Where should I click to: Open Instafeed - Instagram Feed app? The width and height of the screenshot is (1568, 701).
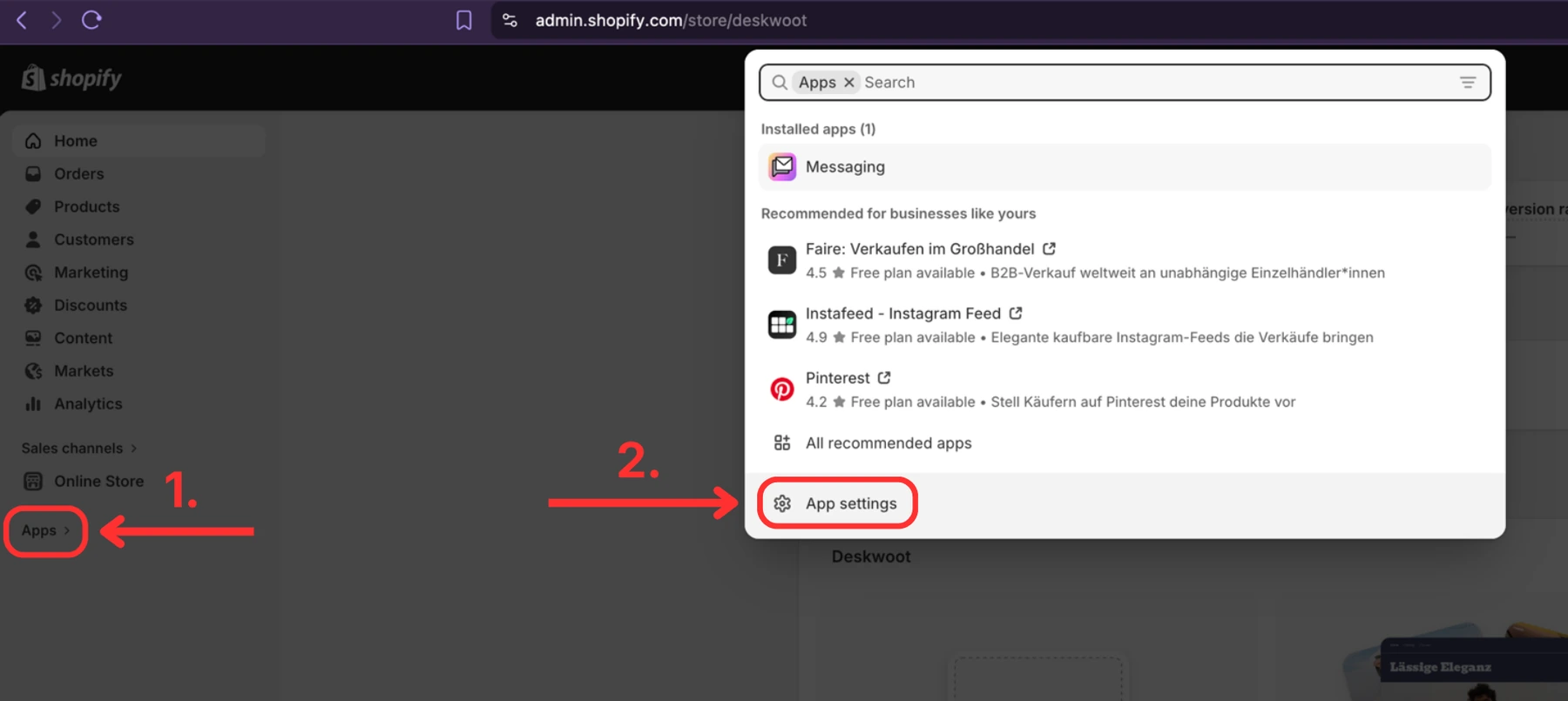point(903,313)
